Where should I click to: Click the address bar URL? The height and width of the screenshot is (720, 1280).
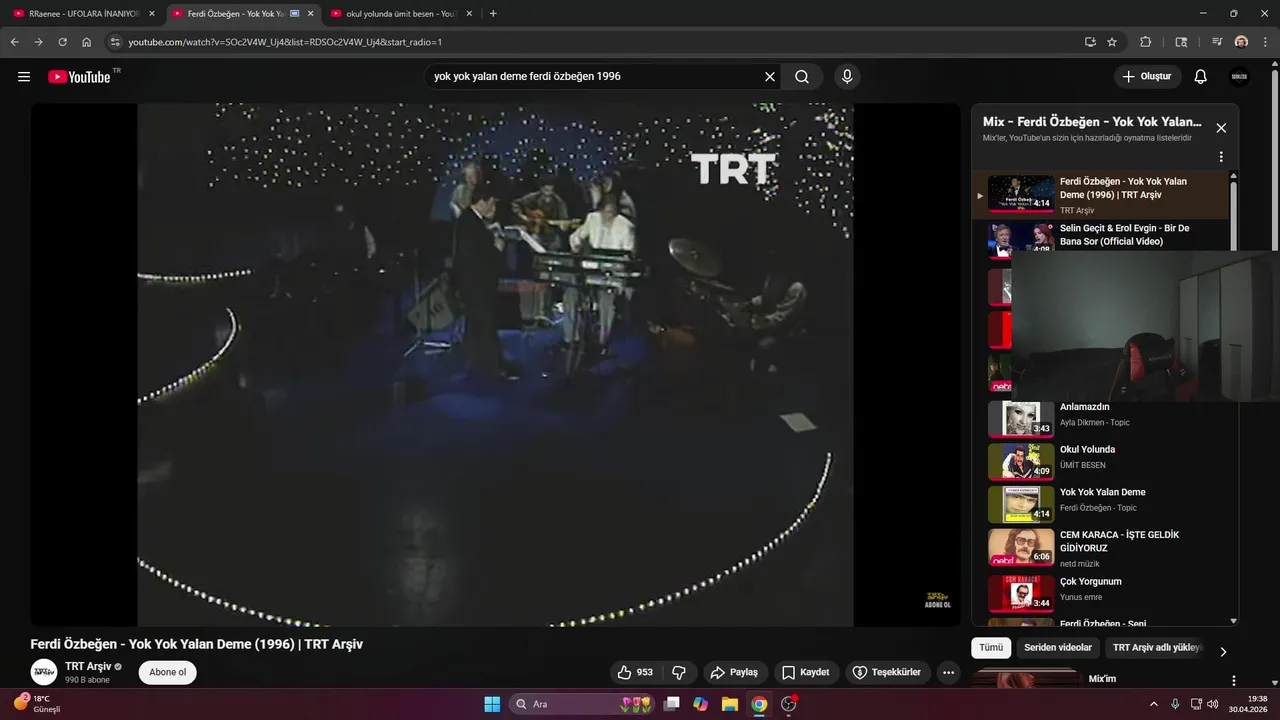coord(285,42)
